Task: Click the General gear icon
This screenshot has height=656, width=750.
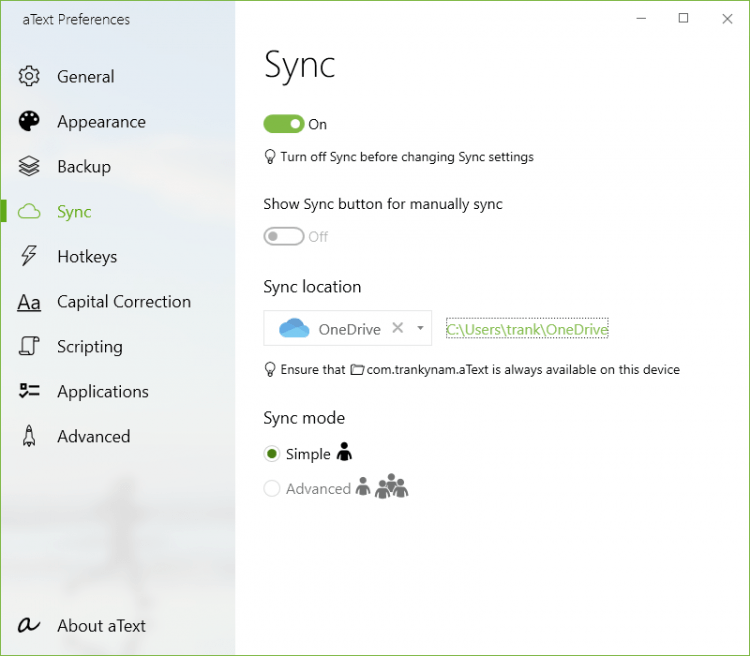Action: (29, 77)
